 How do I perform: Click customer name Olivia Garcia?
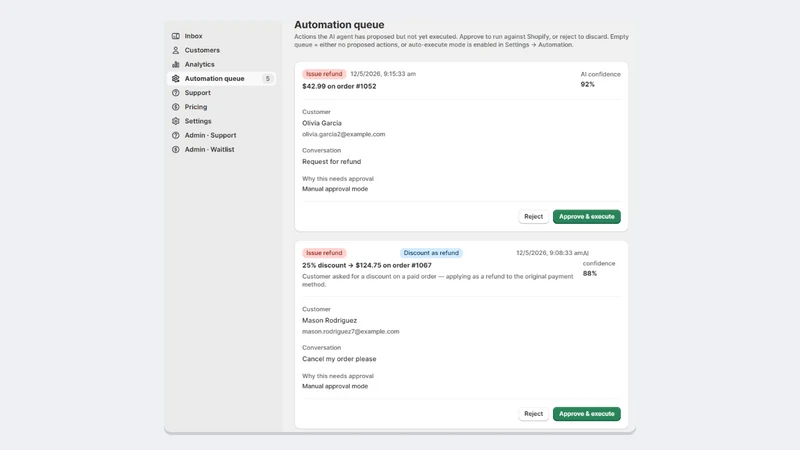tap(322, 123)
